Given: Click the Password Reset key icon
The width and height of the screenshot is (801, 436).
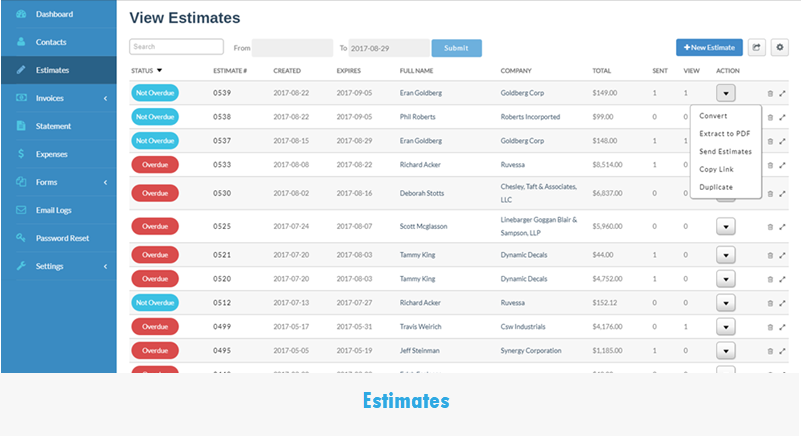Looking at the screenshot, I should point(21,238).
